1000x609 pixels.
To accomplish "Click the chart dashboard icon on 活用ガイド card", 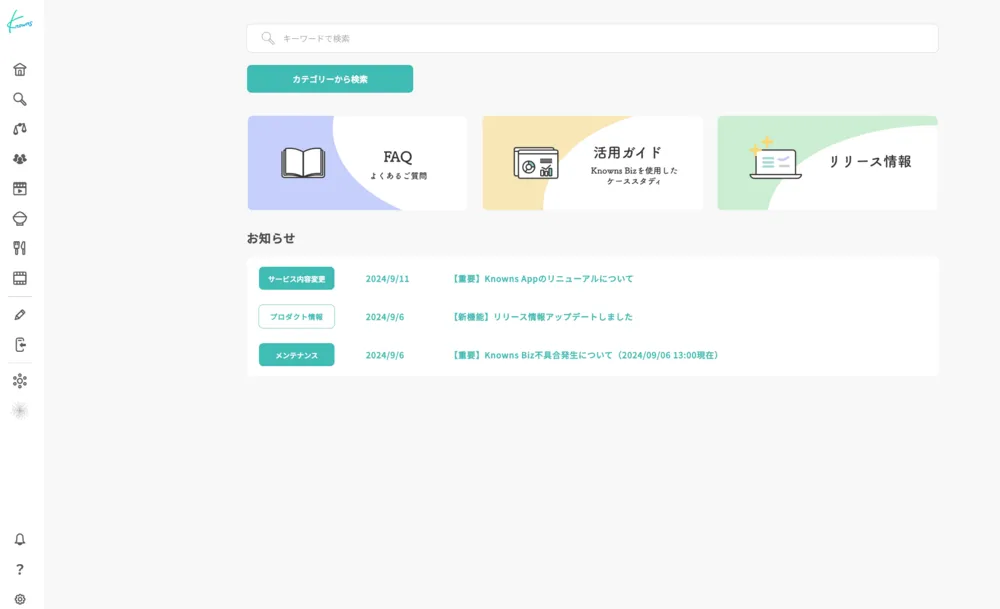I will point(536,163).
